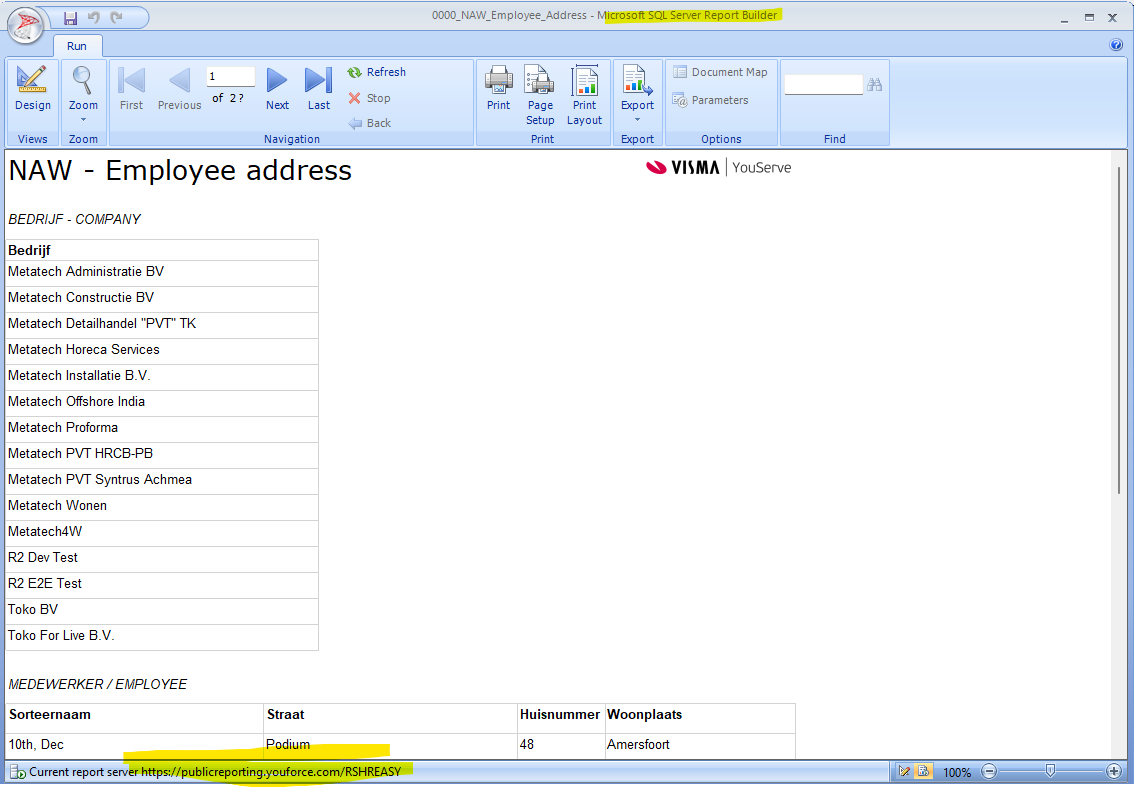Select R2 E2E Test row

162,584
